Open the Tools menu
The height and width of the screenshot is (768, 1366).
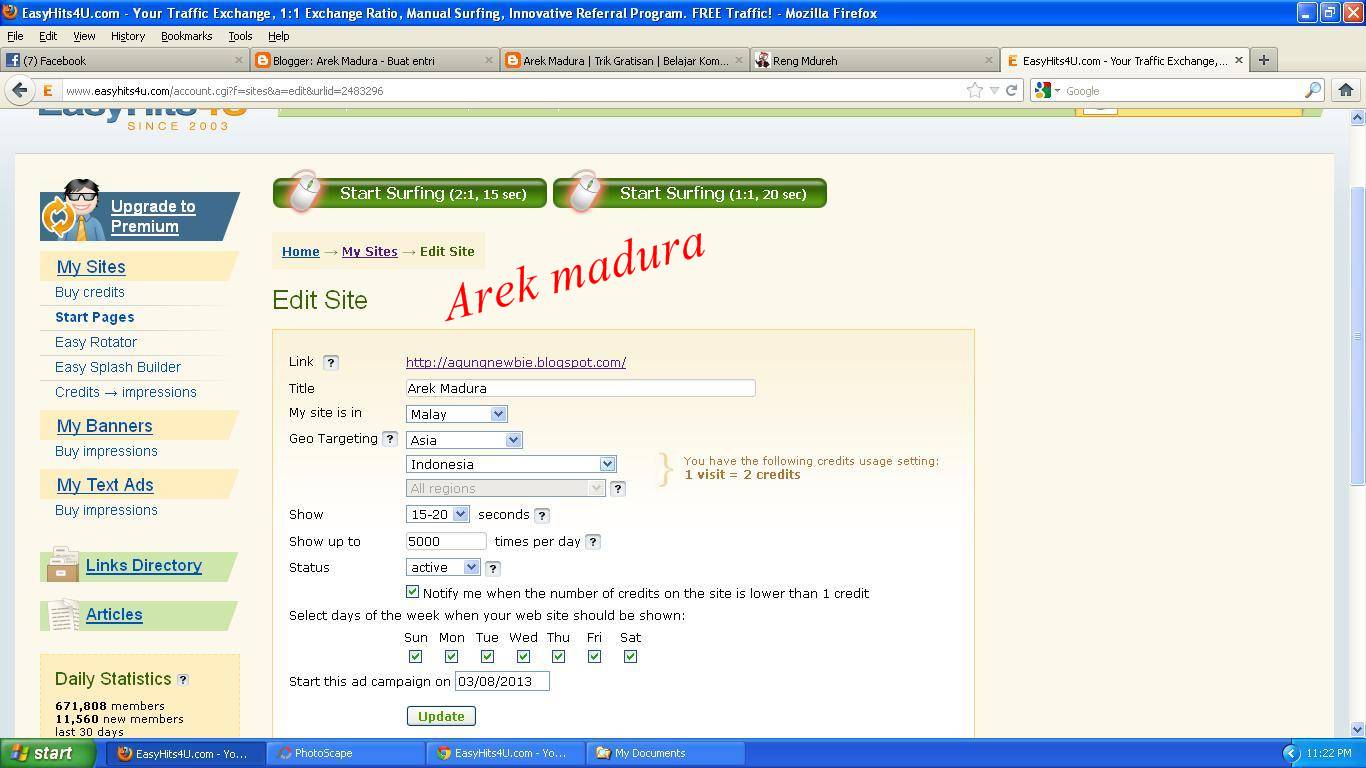click(x=240, y=36)
